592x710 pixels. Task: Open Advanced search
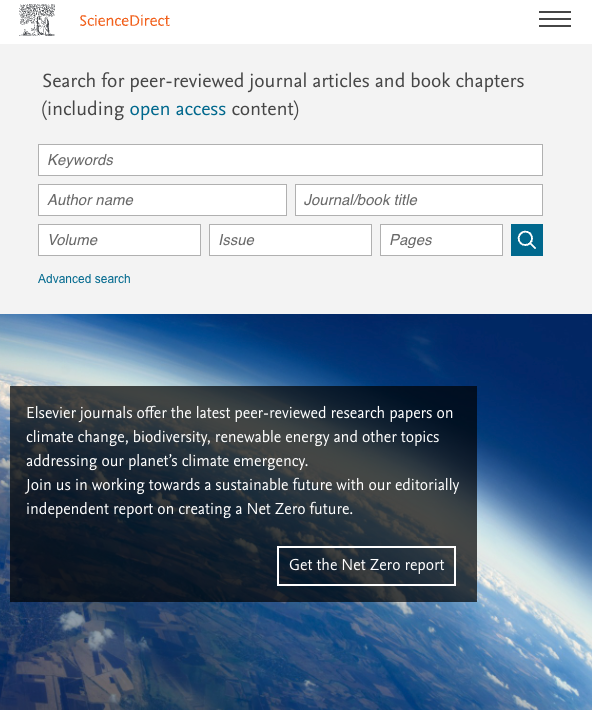click(x=84, y=279)
